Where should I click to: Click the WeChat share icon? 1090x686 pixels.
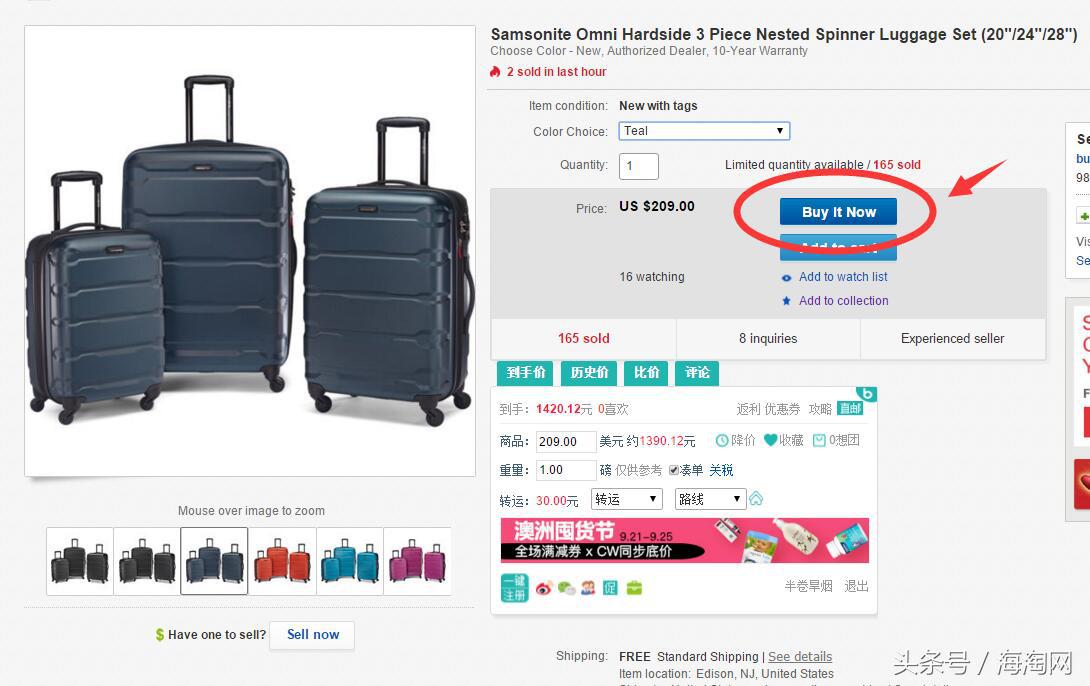click(x=566, y=588)
